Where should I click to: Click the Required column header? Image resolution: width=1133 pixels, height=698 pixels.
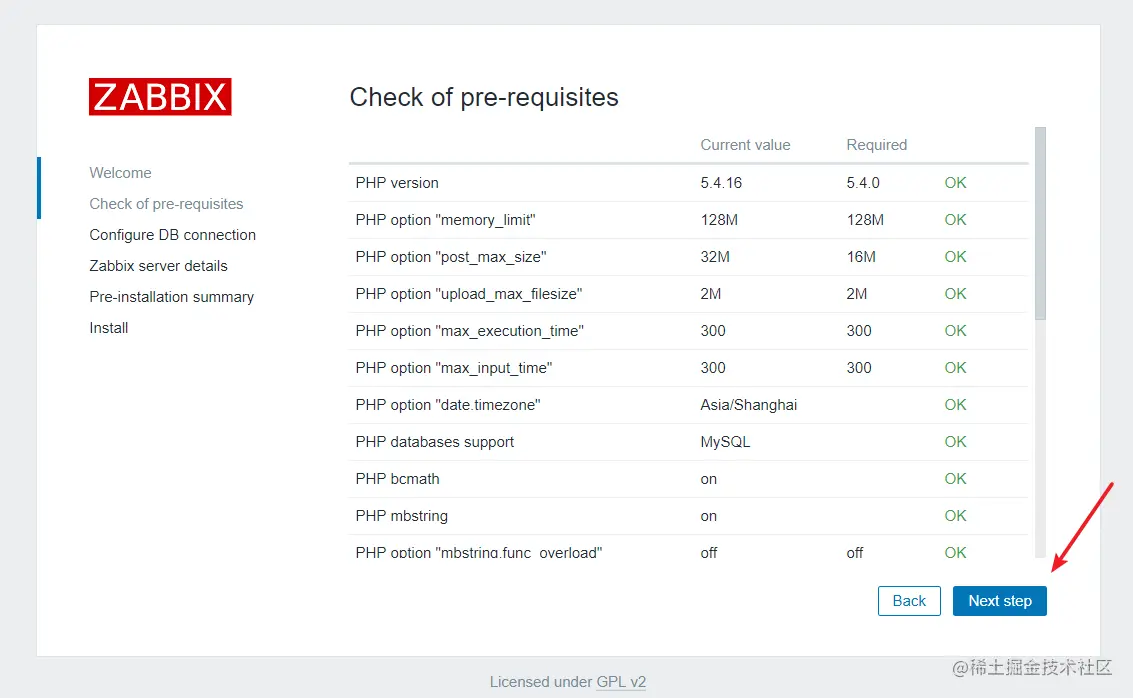point(876,145)
